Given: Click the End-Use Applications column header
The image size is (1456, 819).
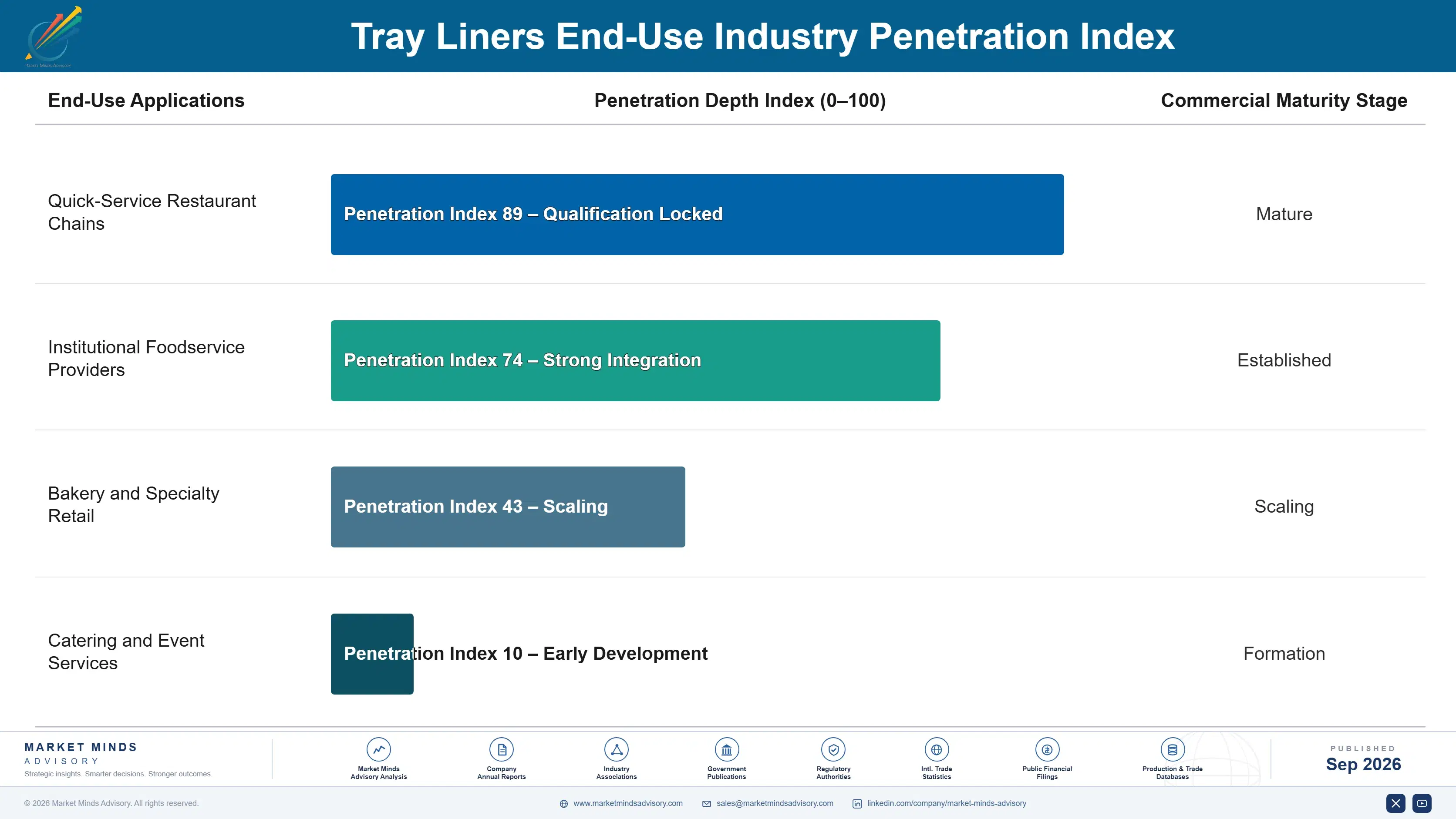Looking at the screenshot, I should (x=146, y=101).
